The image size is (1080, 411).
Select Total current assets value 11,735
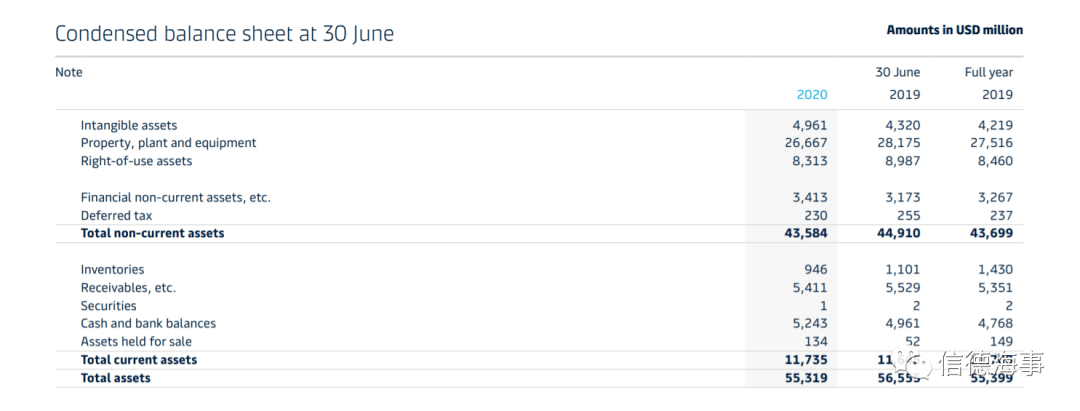(x=806, y=360)
